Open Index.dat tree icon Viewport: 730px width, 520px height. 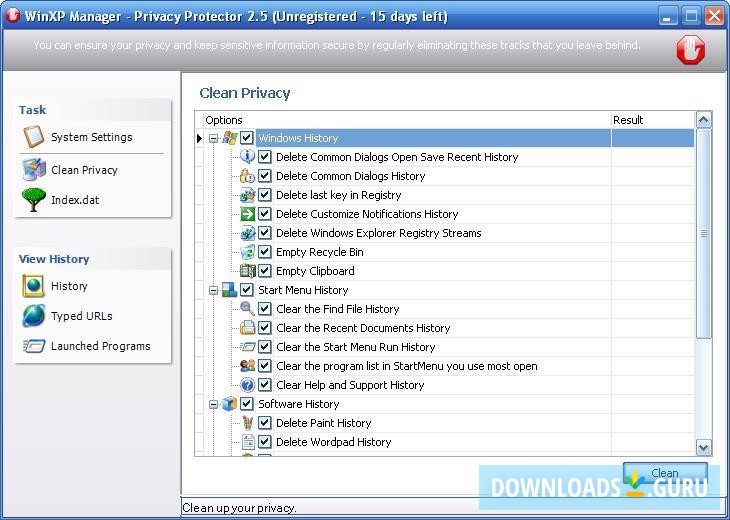(x=34, y=200)
